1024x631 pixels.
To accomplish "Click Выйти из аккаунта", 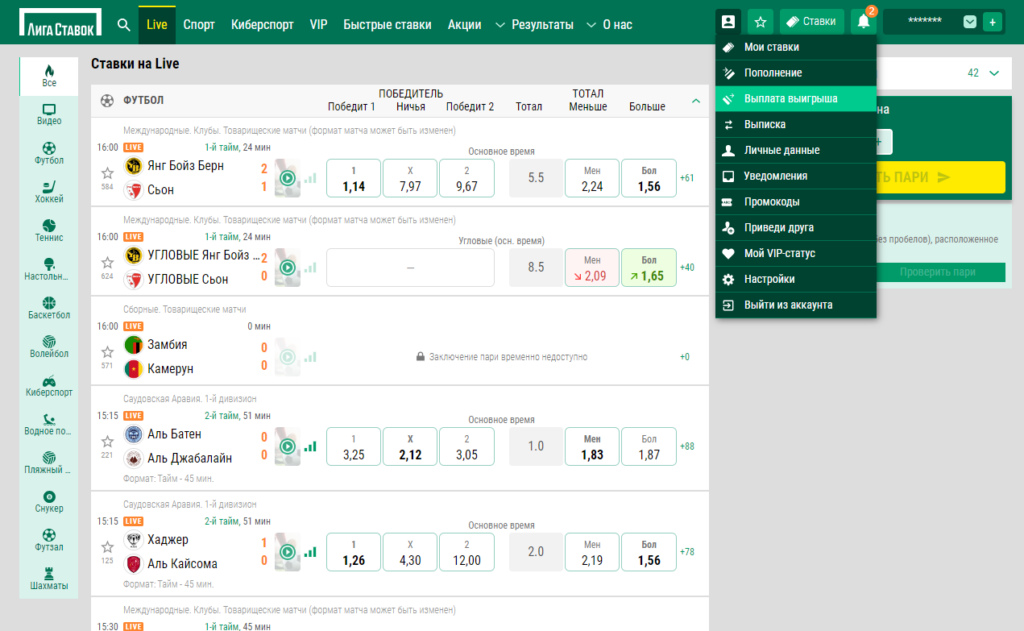I will 795,305.
